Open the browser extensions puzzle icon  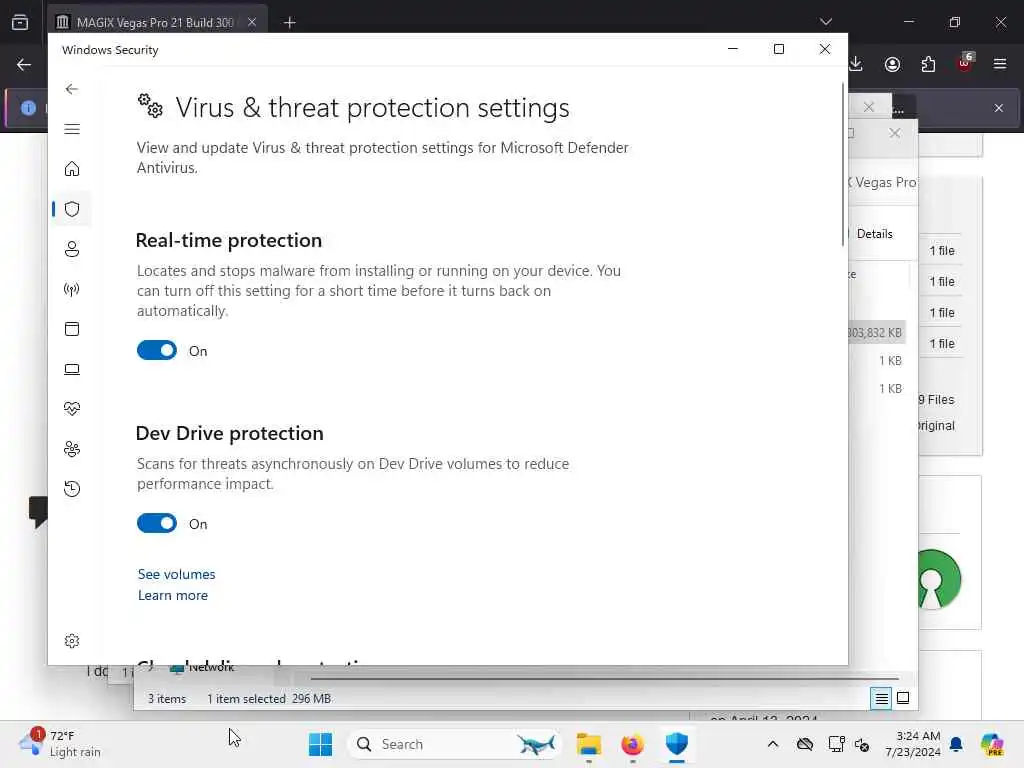[x=928, y=64]
